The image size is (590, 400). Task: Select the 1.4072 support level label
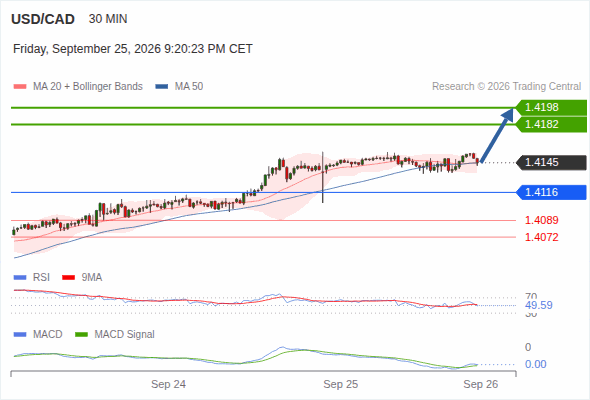(541, 237)
